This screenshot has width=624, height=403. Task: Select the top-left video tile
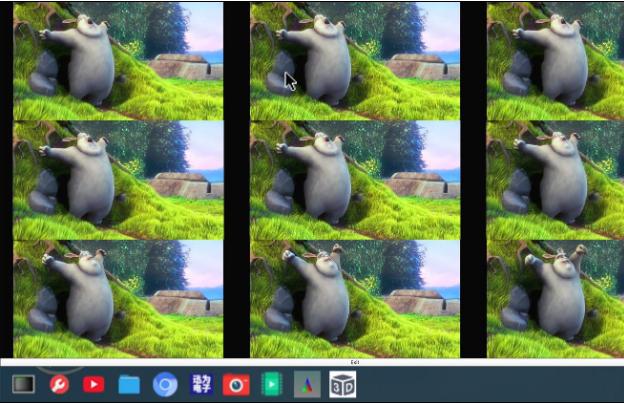pyautogui.click(x=118, y=61)
